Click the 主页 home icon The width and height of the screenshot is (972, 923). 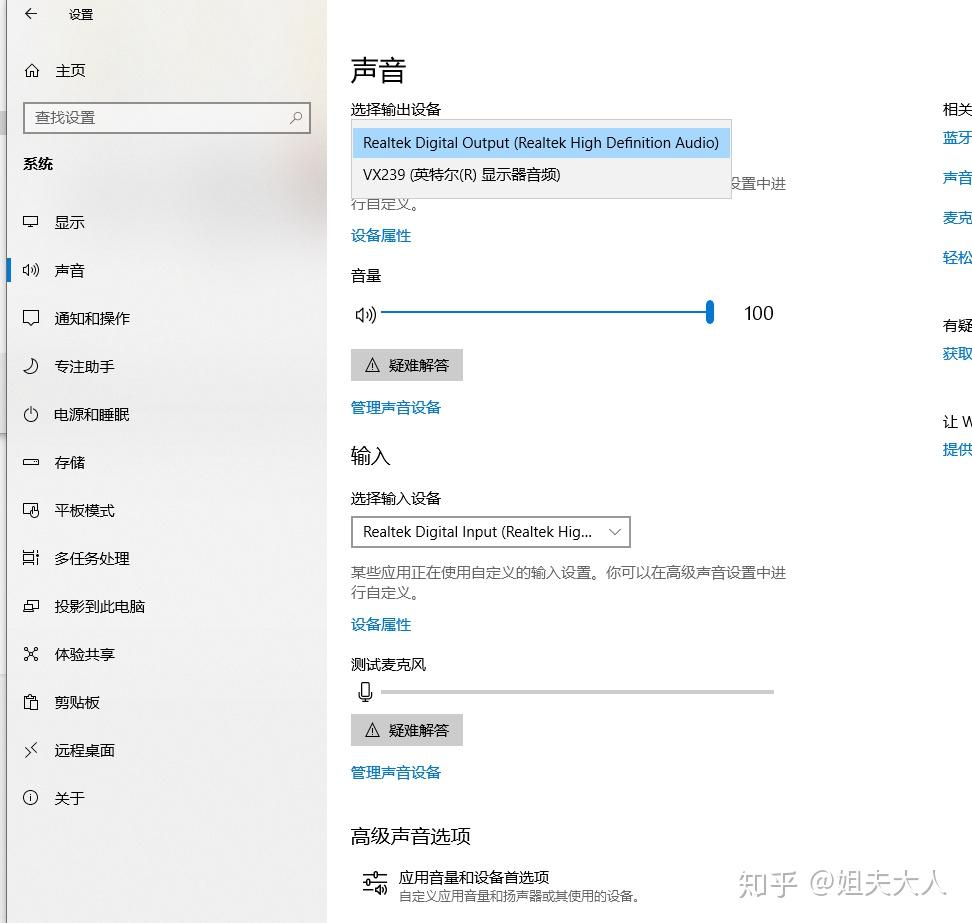pyautogui.click(x=33, y=70)
